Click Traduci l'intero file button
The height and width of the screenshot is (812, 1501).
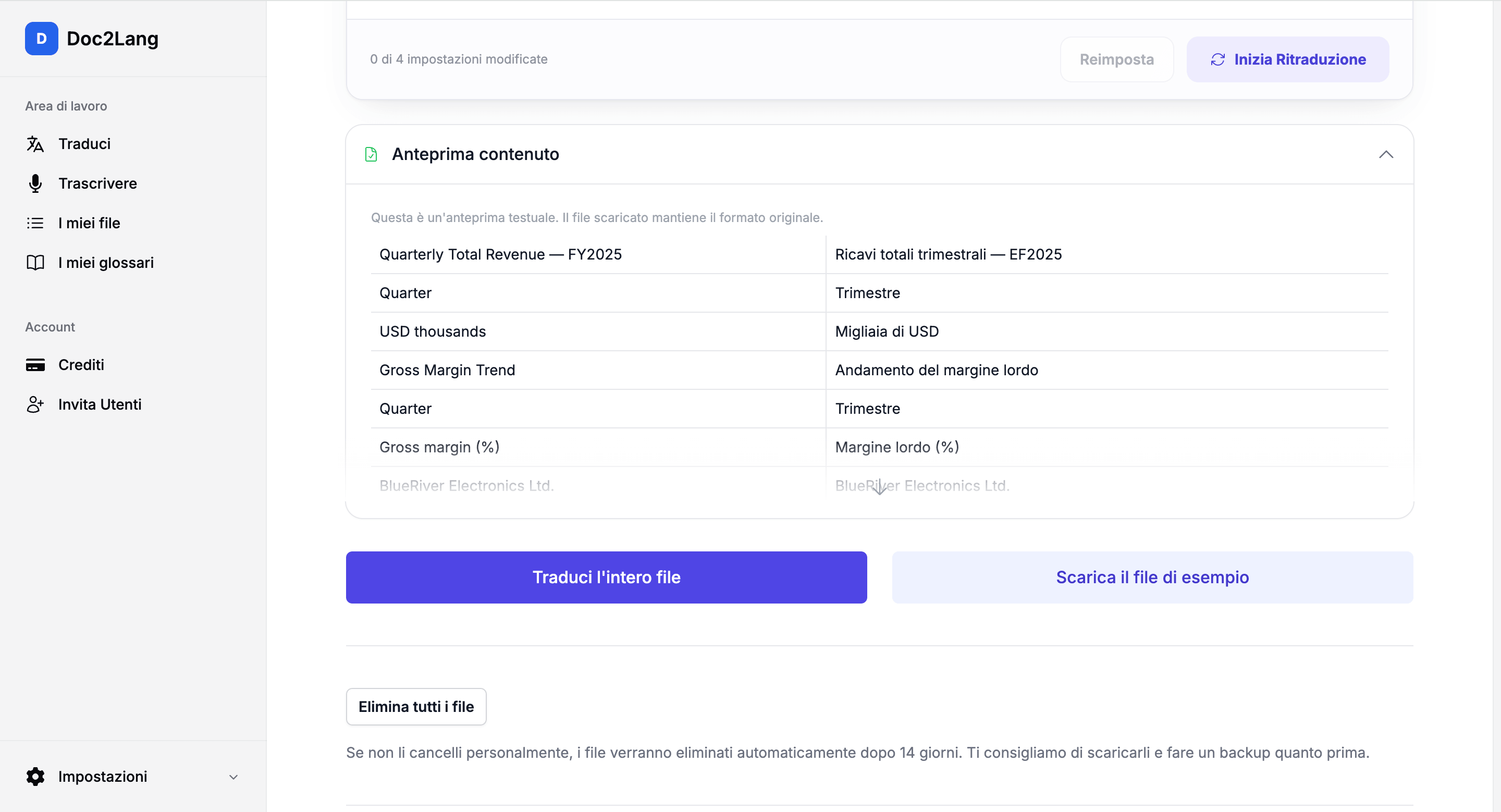coord(606,577)
